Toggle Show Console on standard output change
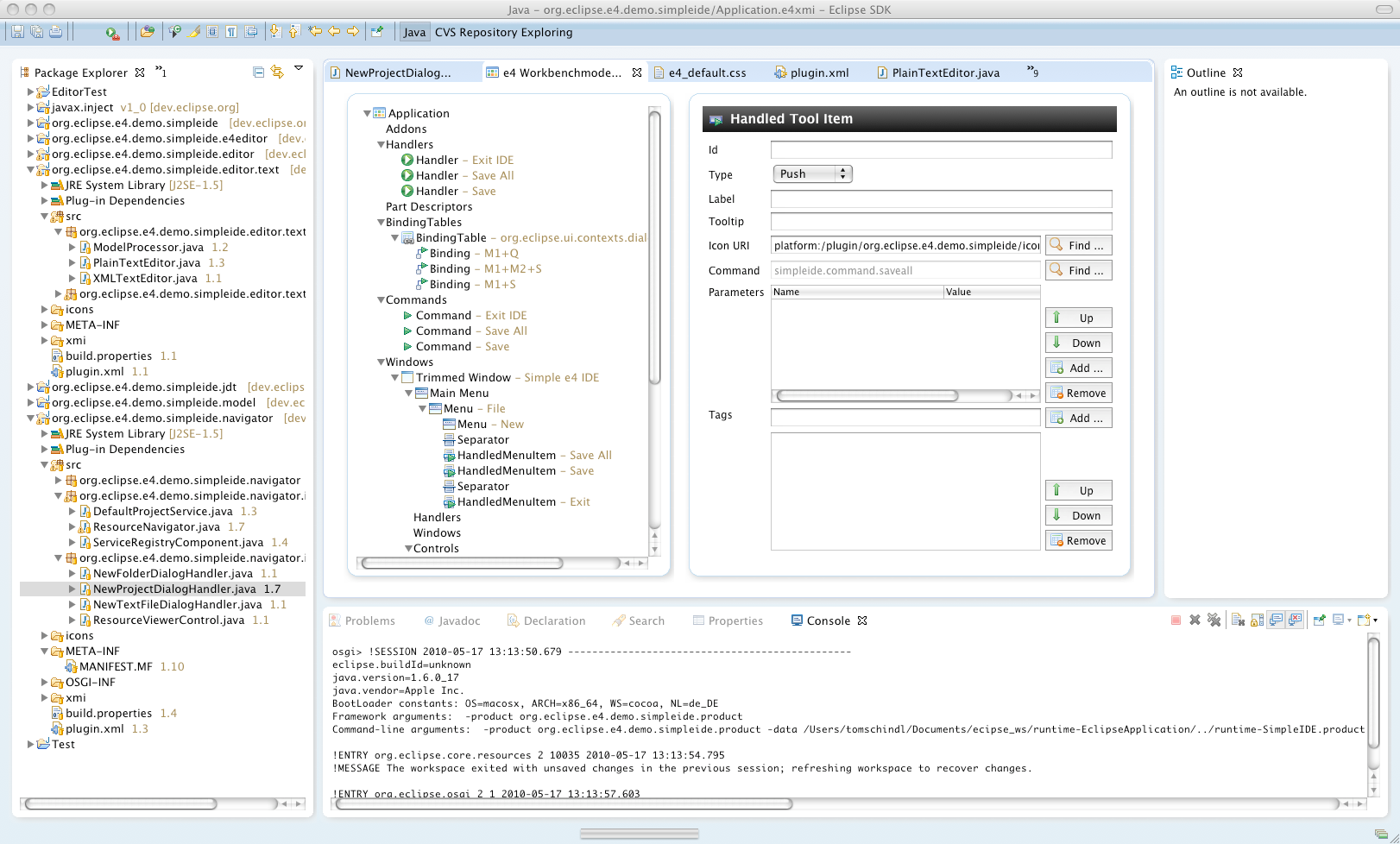Viewport: 1400px width, 844px height. pos(1276,620)
